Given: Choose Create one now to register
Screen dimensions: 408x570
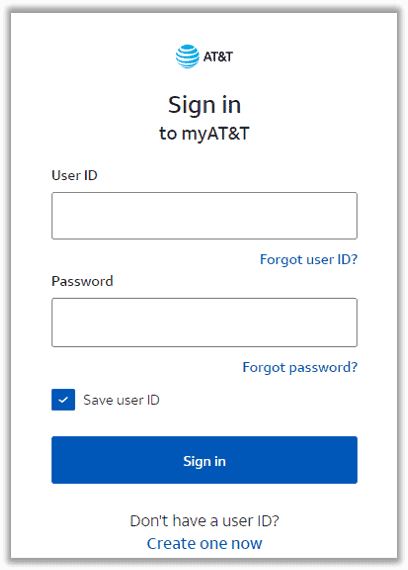Looking at the screenshot, I should pyautogui.click(x=204, y=543).
